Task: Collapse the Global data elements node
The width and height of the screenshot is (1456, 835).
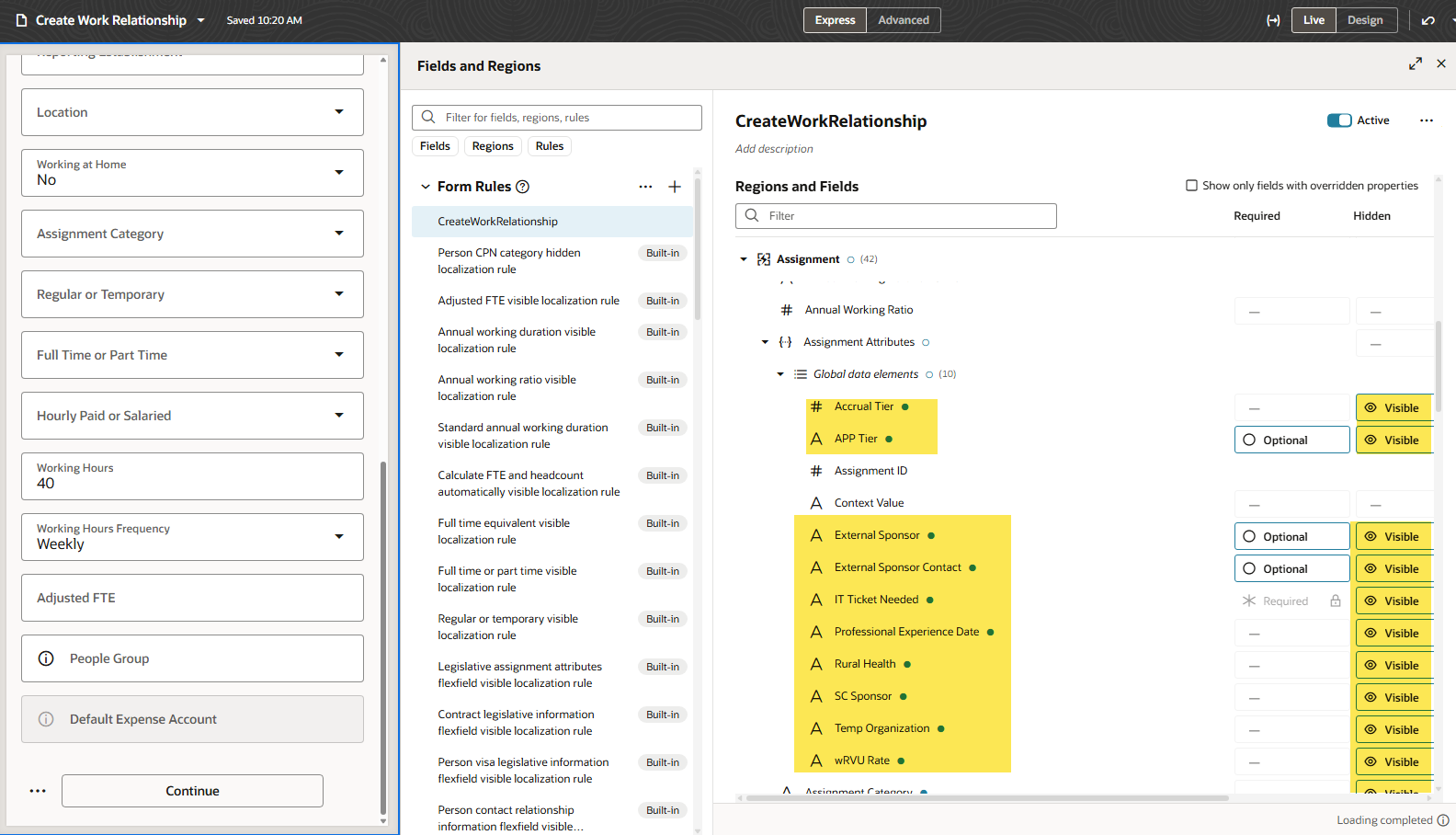Action: 780,374
